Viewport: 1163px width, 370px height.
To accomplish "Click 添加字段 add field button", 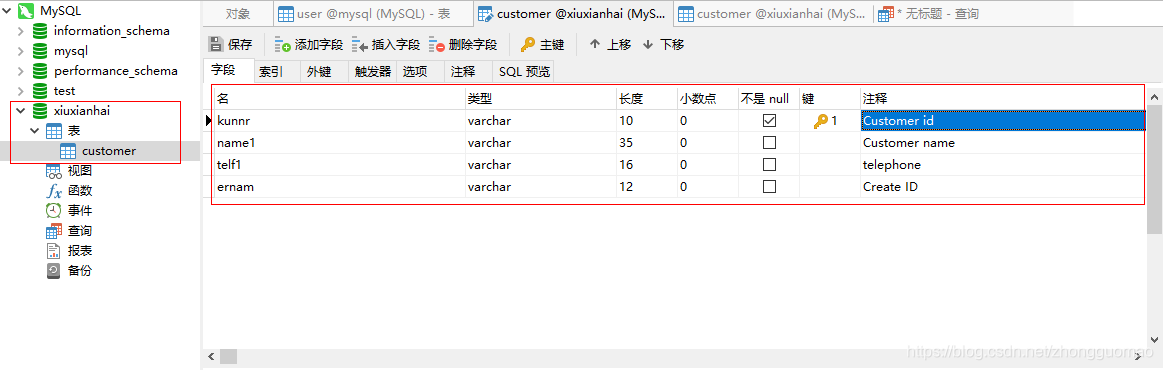I will [x=309, y=44].
